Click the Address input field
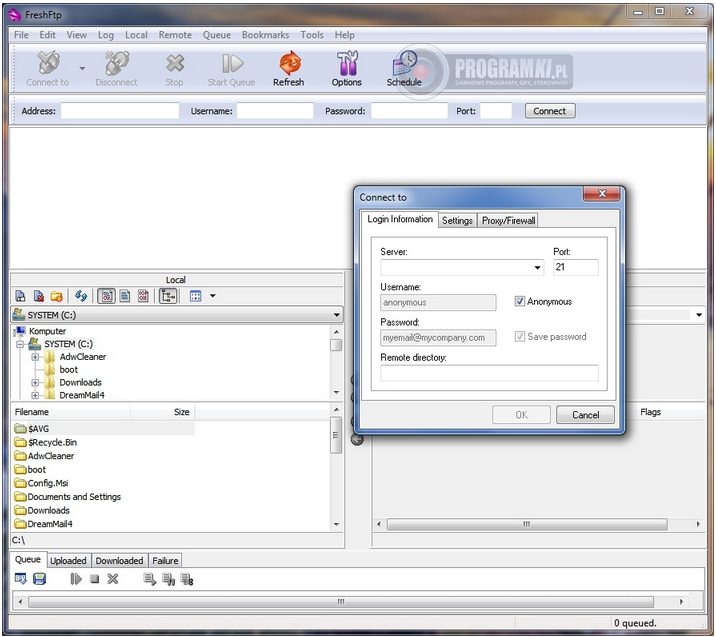Screen dimensions: 716x637 120,111
